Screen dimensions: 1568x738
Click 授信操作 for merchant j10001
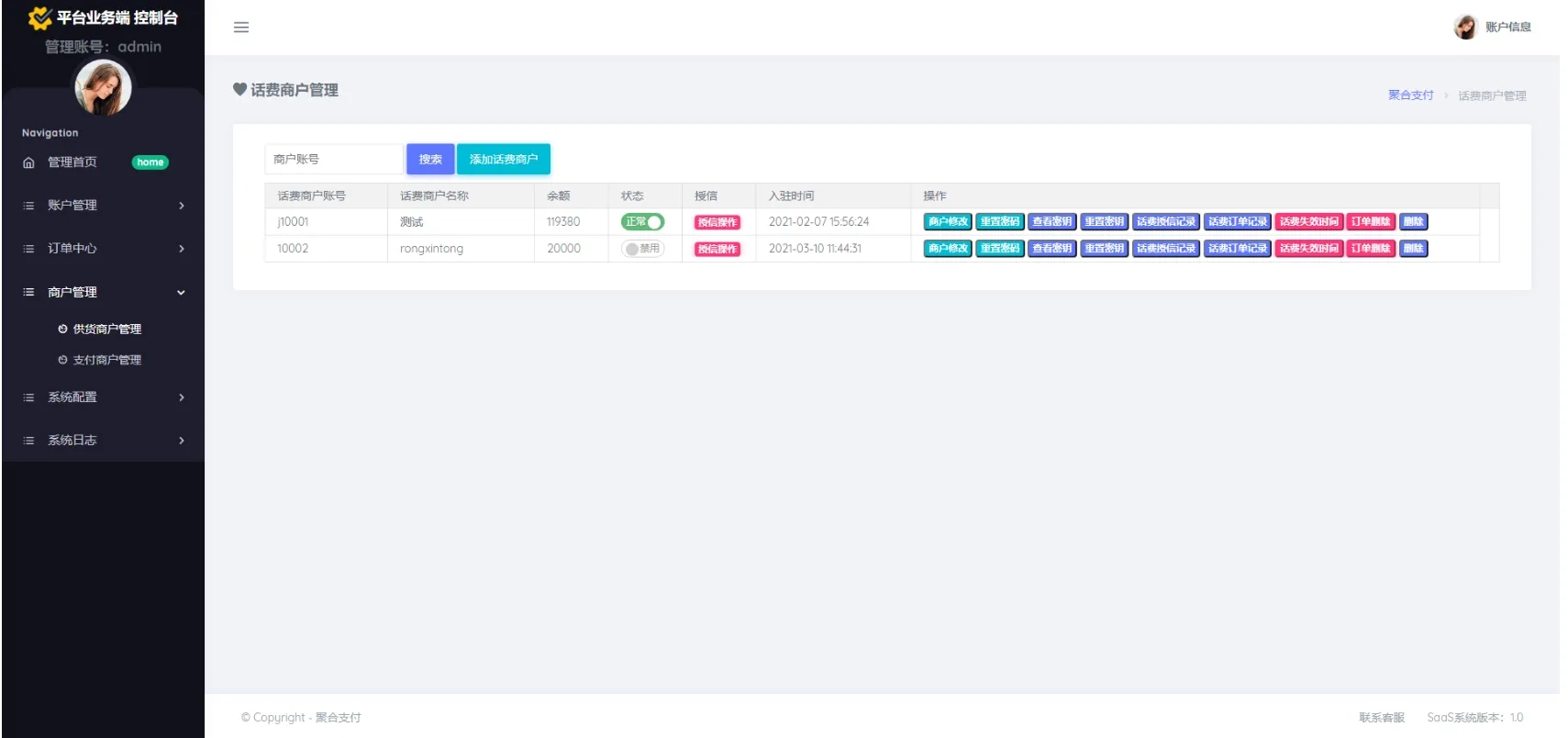717,222
